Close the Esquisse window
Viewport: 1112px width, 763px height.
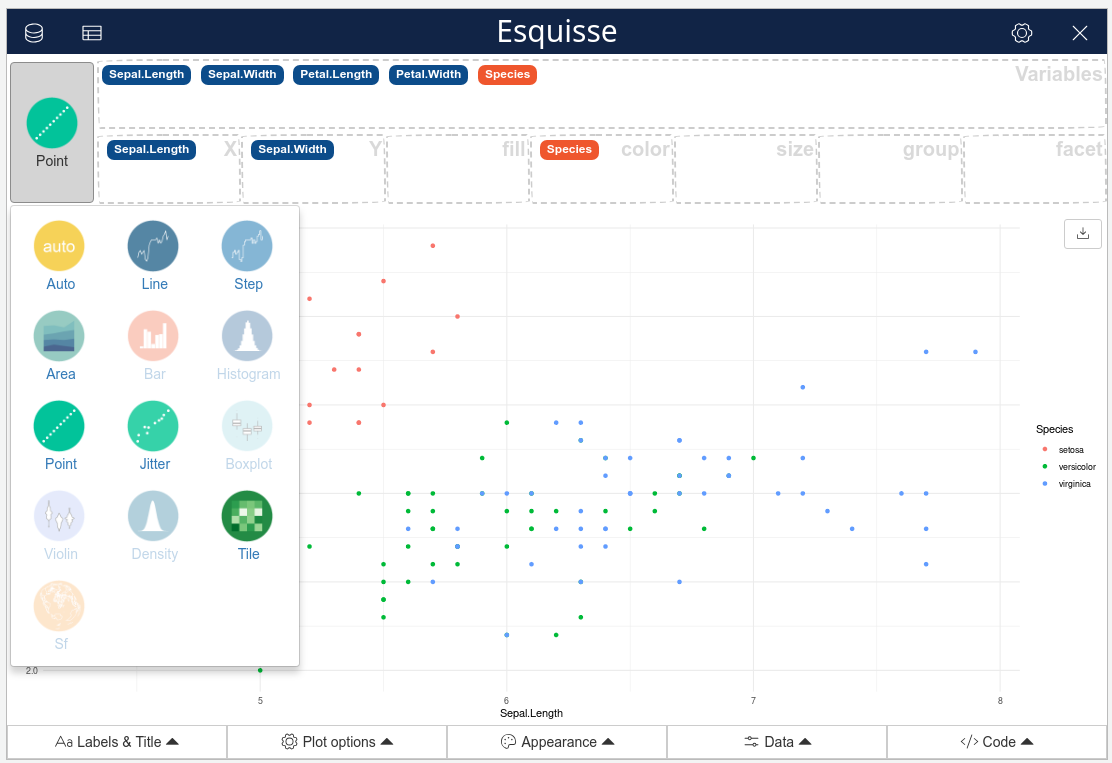[x=1080, y=33]
